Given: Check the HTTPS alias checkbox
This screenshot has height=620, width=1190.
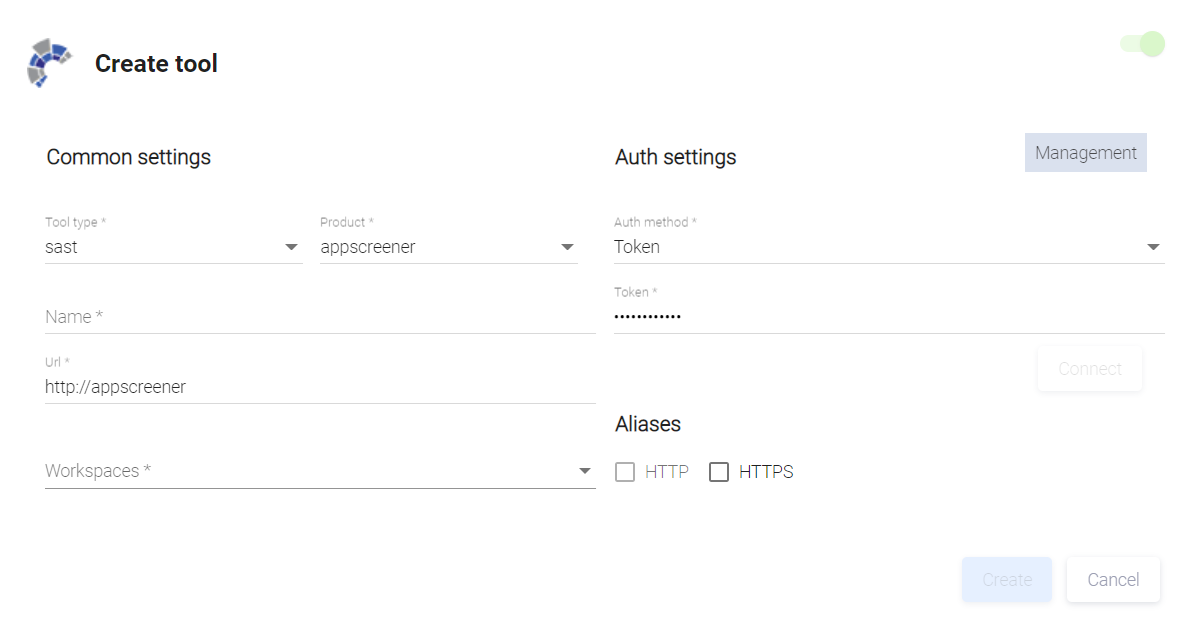Looking at the screenshot, I should pos(719,472).
